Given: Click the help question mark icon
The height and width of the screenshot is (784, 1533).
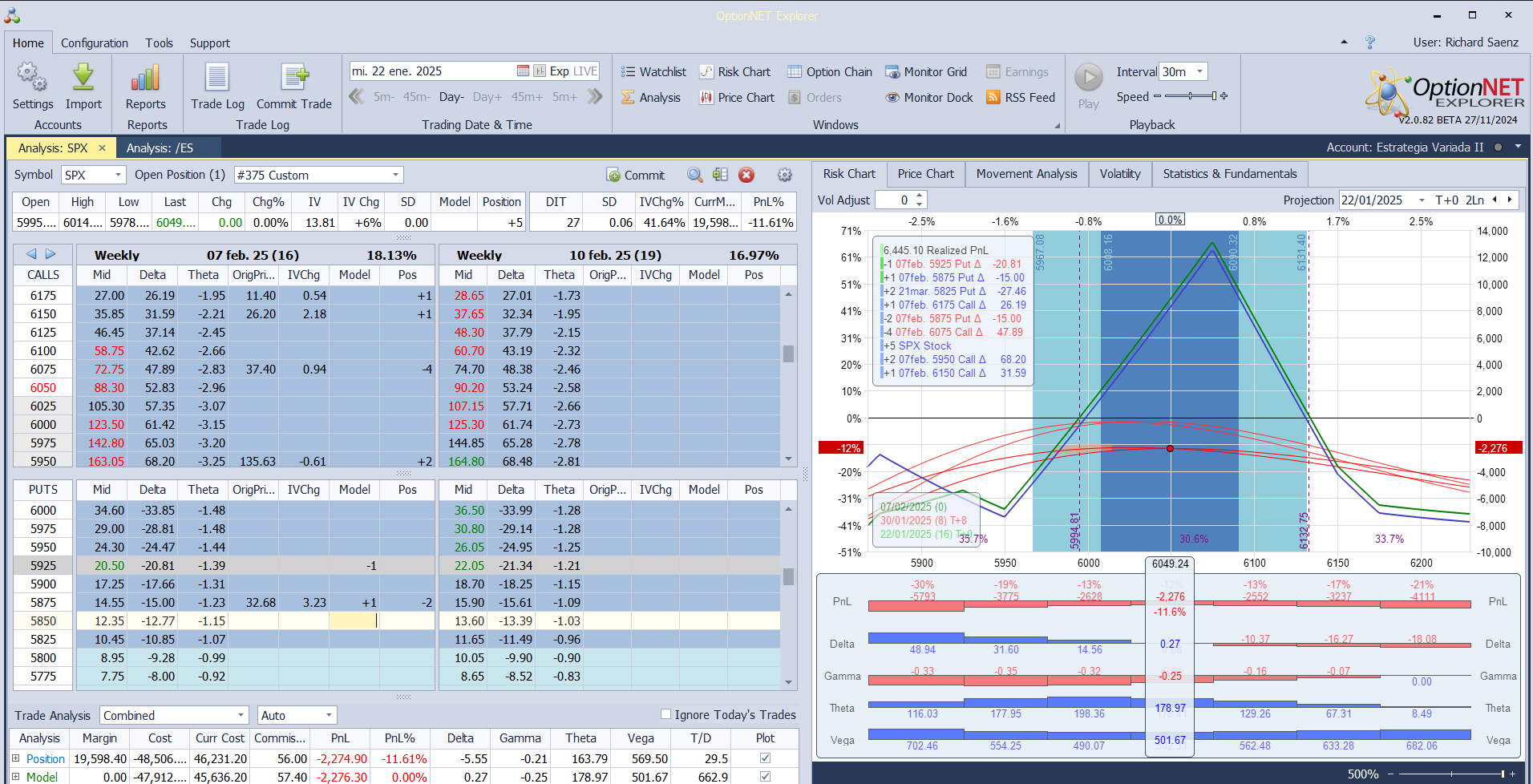Looking at the screenshot, I should point(1370,42).
